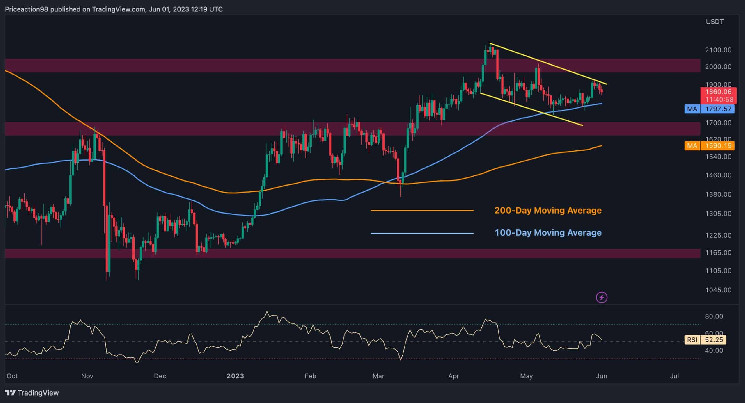Screen dimensions: 745x403
Task: Click the Oct label on time axis
Action: coord(12,376)
